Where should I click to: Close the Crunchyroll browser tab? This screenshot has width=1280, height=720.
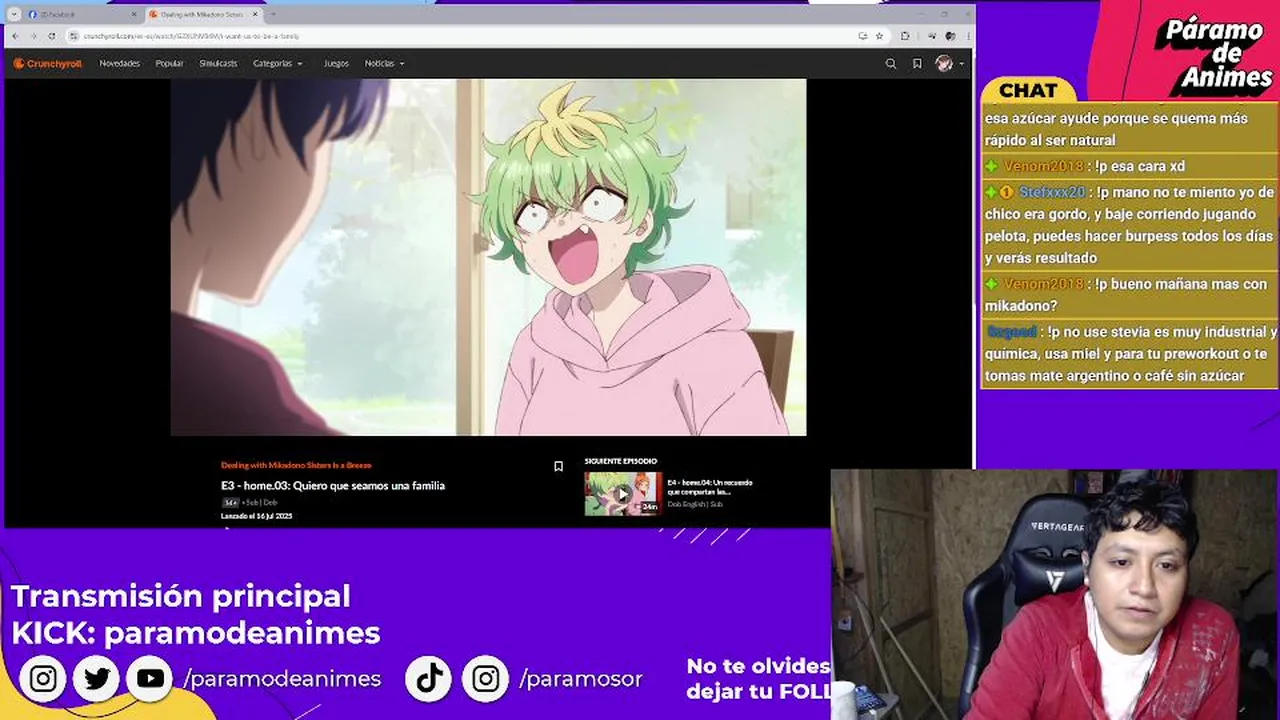pos(255,14)
